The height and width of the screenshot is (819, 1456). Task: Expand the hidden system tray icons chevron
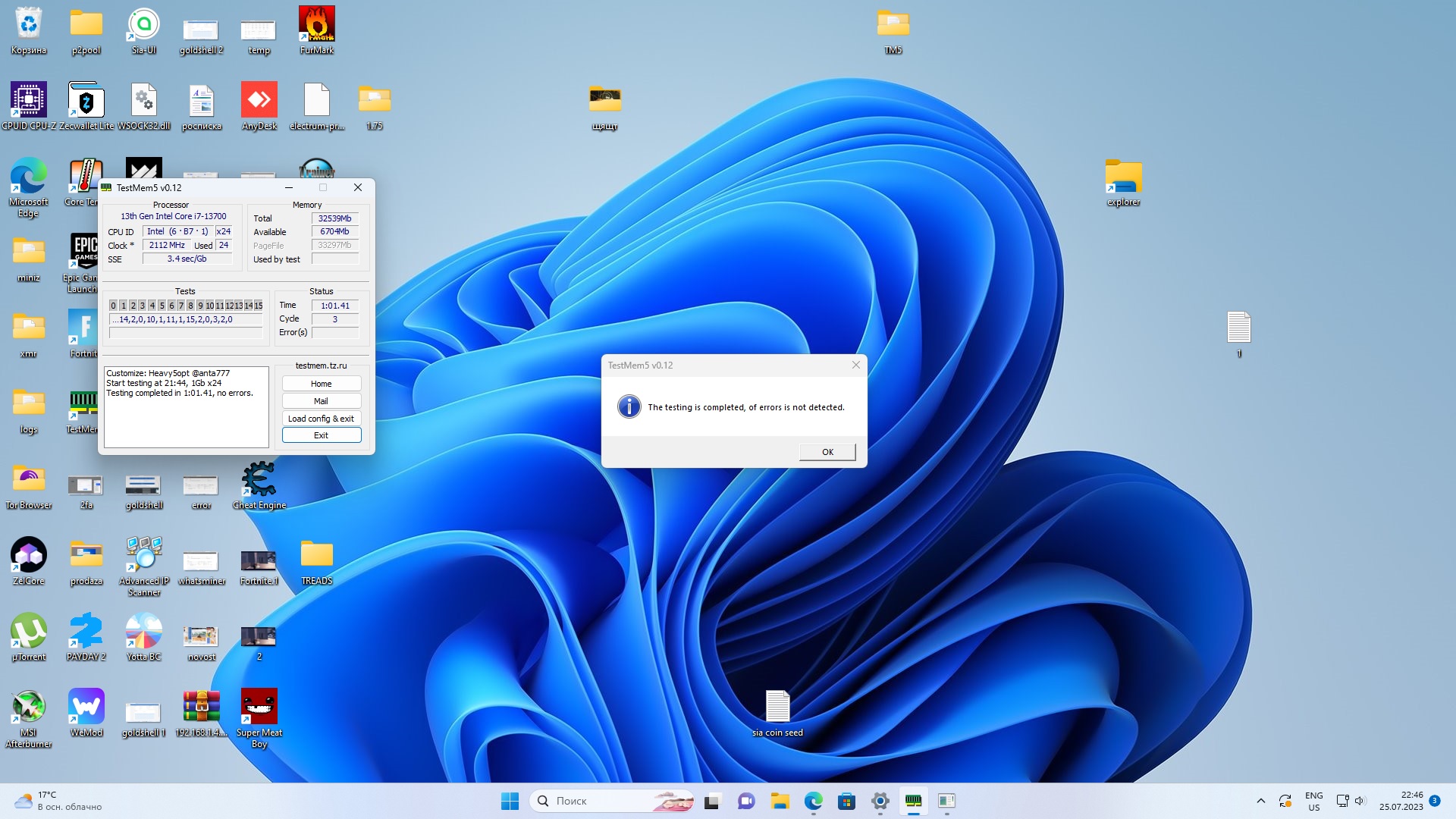click(x=1260, y=801)
